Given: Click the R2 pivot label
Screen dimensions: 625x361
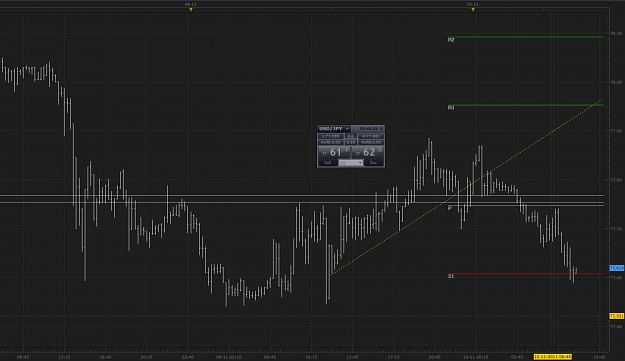Looking at the screenshot, I should tap(451, 40).
